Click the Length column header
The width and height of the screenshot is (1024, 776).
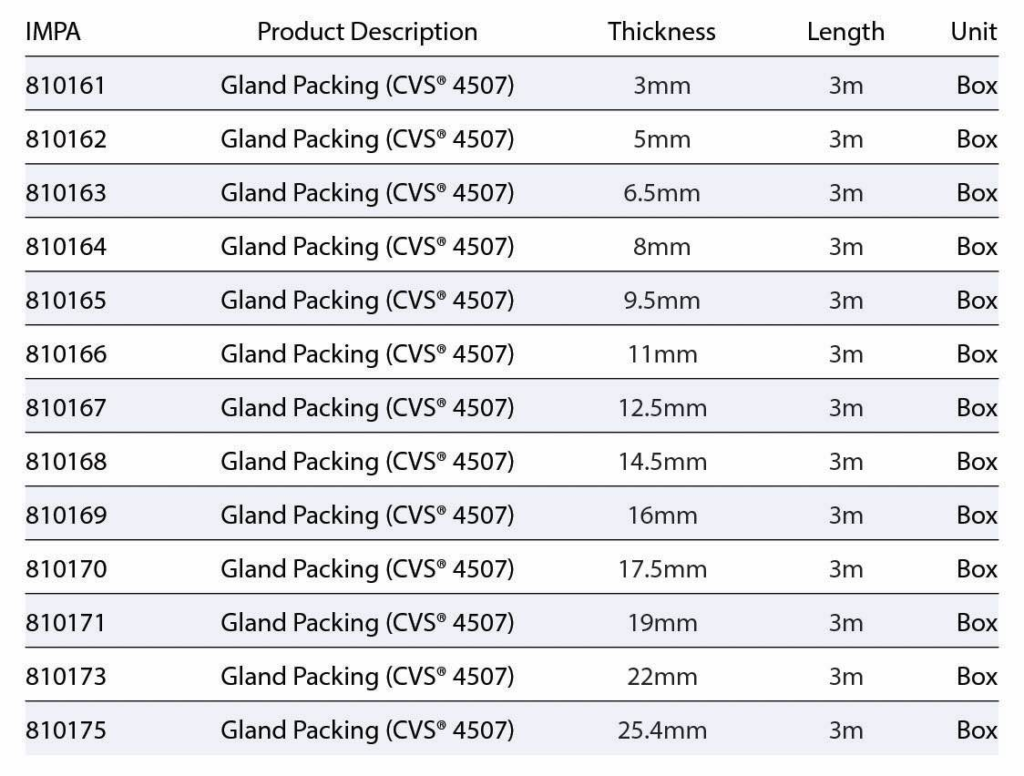click(x=845, y=32)
